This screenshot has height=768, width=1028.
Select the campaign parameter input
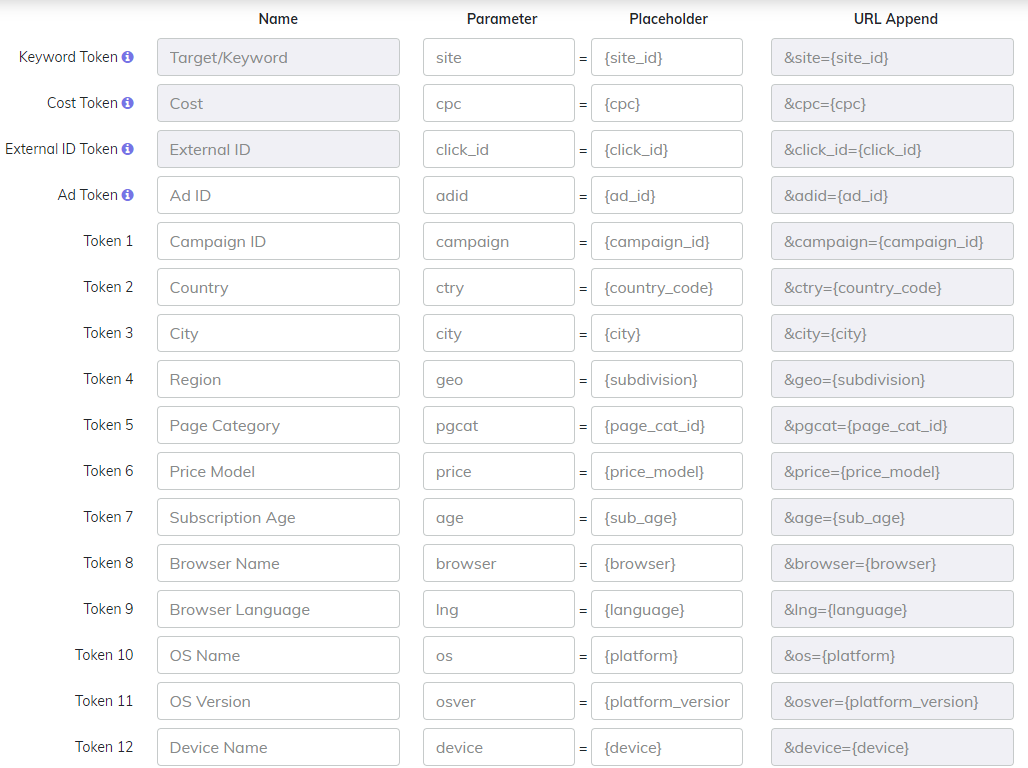click(498, 241)
